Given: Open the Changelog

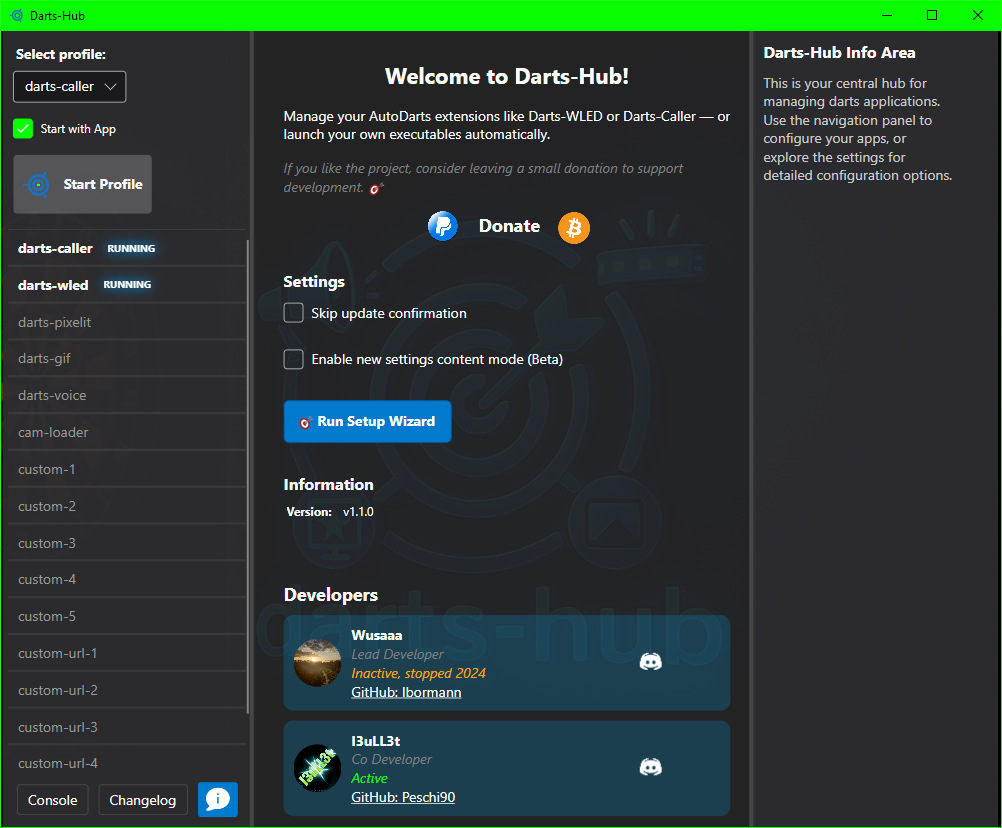Looking at the screenshot, I should tap(143, 800).
